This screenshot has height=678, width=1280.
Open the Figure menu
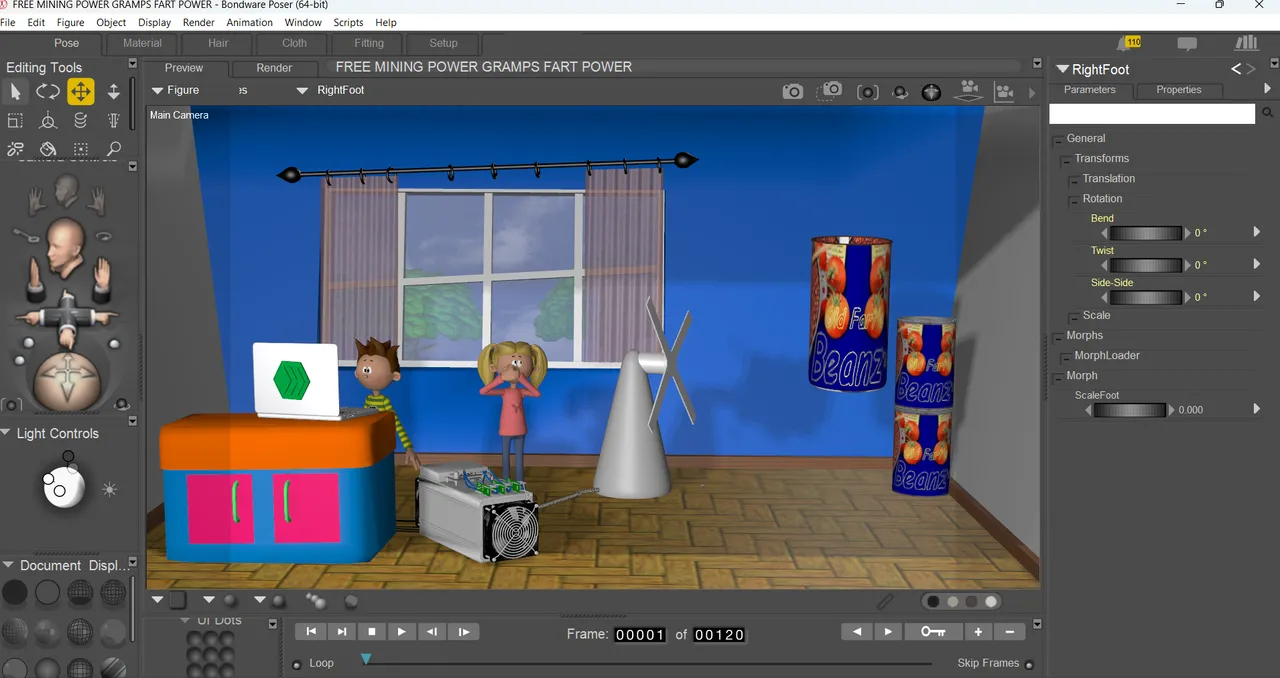(70, 22)
